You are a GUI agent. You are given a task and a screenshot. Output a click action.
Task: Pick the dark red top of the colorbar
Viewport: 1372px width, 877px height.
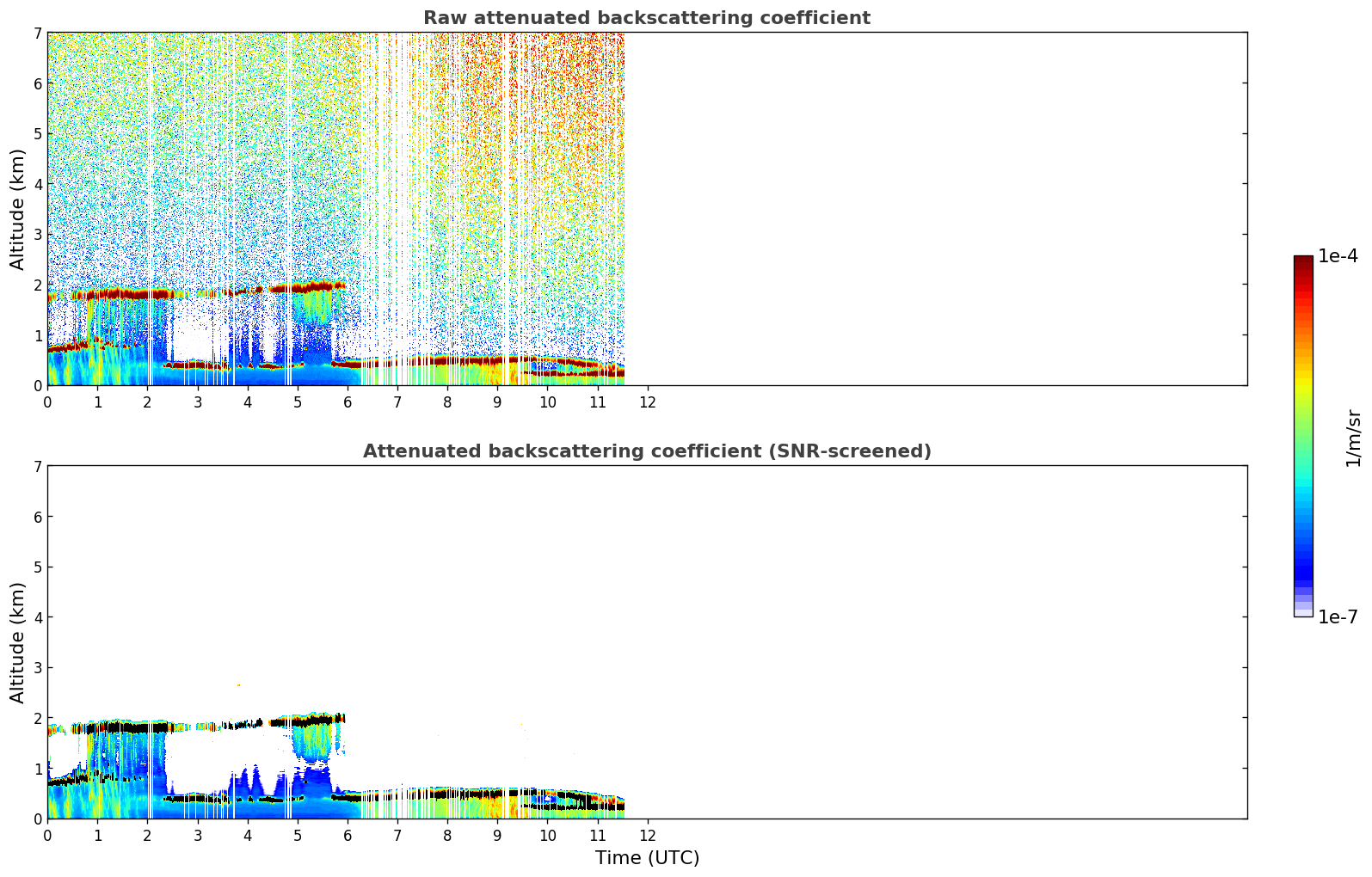[1302, 261]
